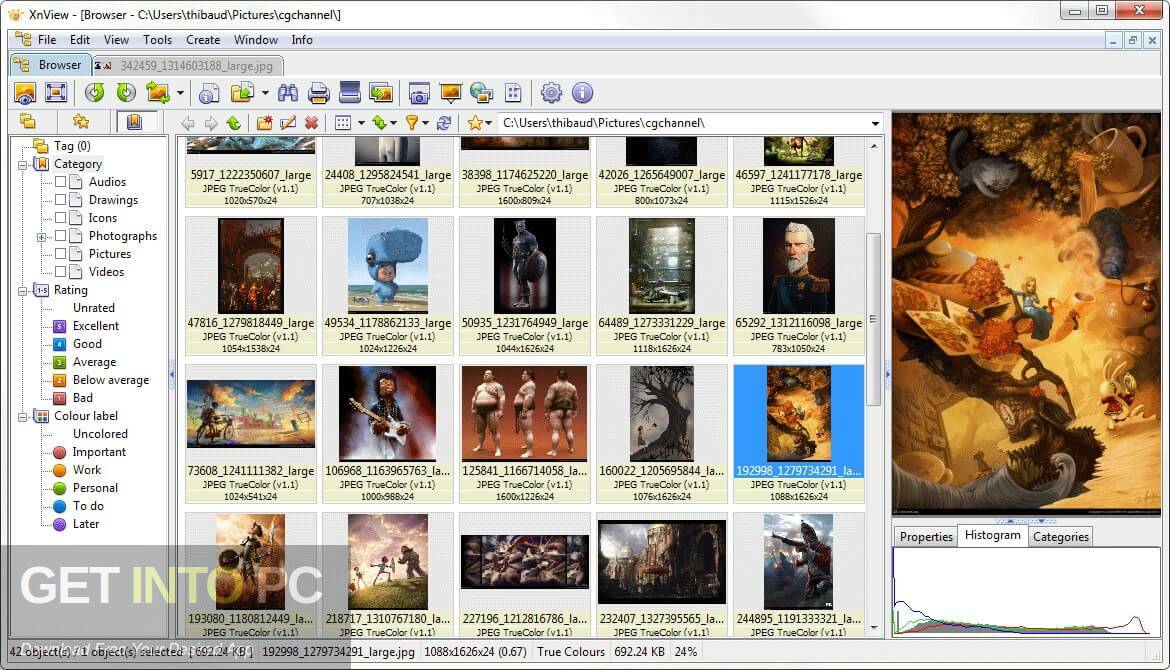The height and width of the screenshot is (670, 1170).
Task: Create web page icon
Action: (482, 93)
